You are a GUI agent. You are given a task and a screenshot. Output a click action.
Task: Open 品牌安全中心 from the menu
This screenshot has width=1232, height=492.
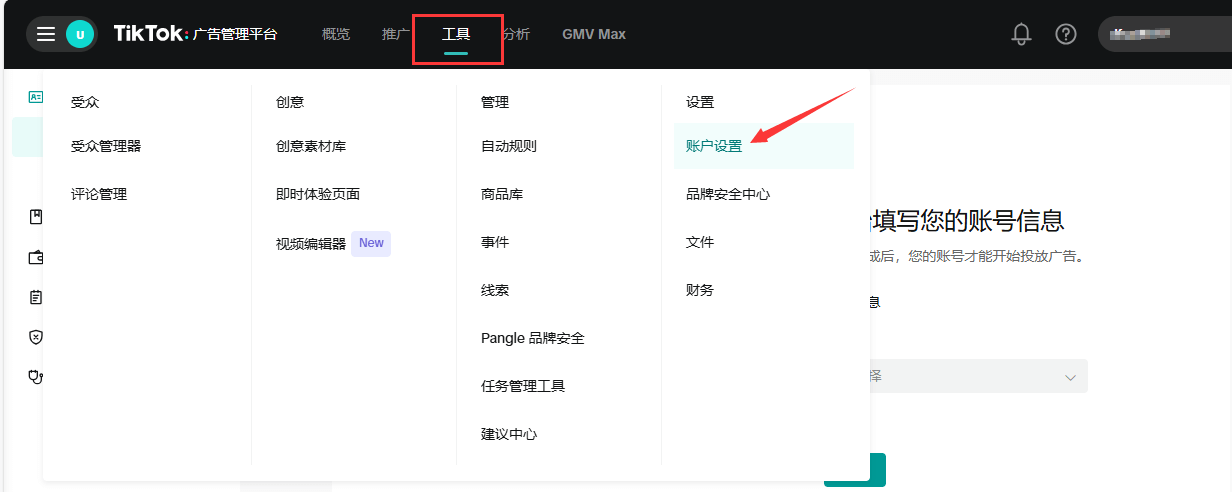tap(728, 194)
